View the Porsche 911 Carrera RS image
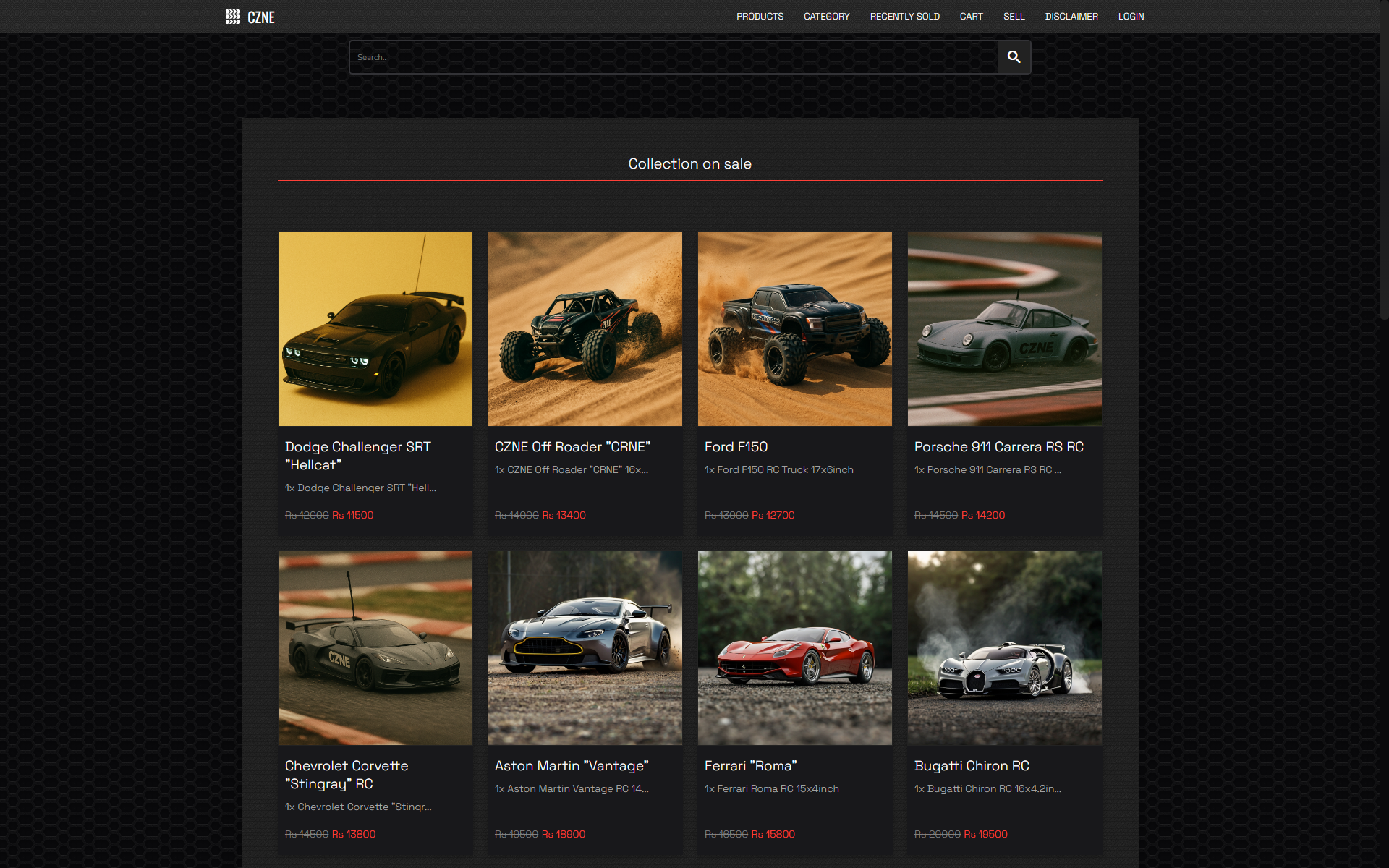1389x868 pixels. pos(1004,329)
